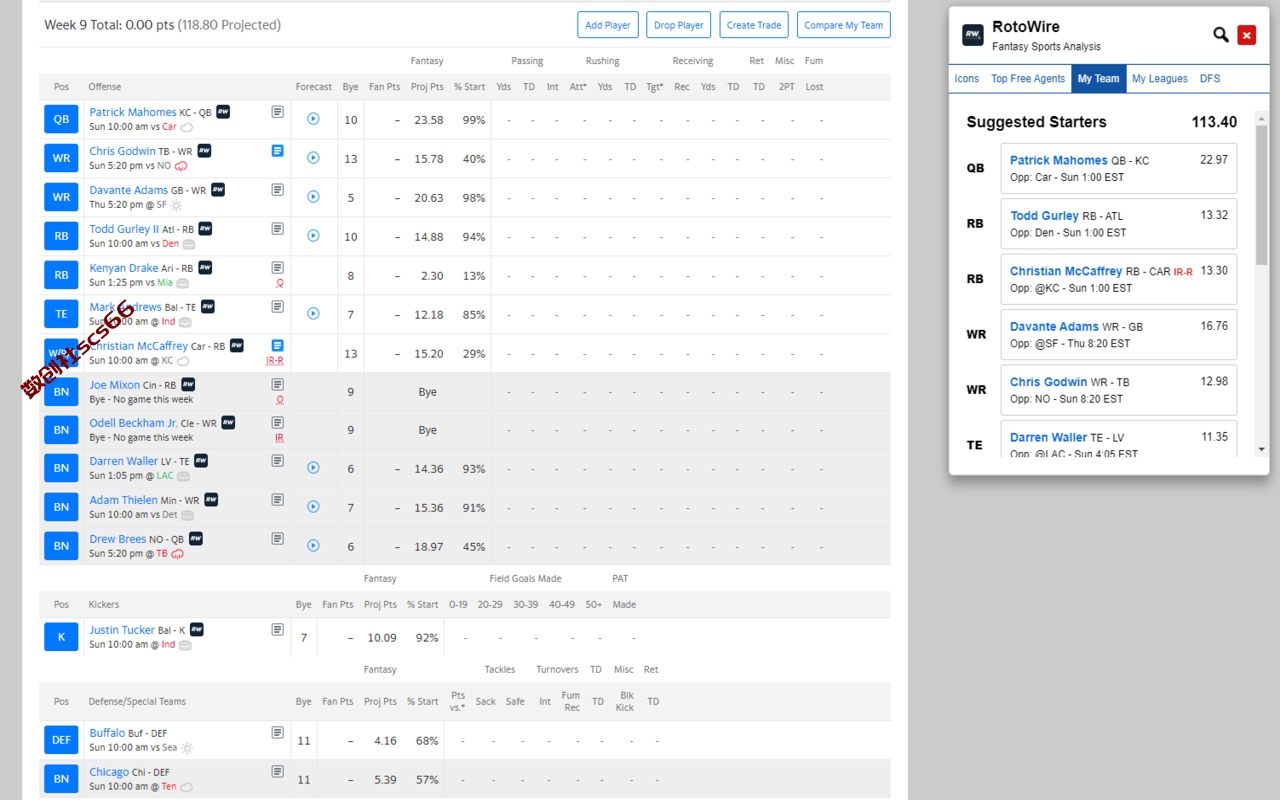Click Mahomes' 23.58 projected points value

(x=428, y=120)
